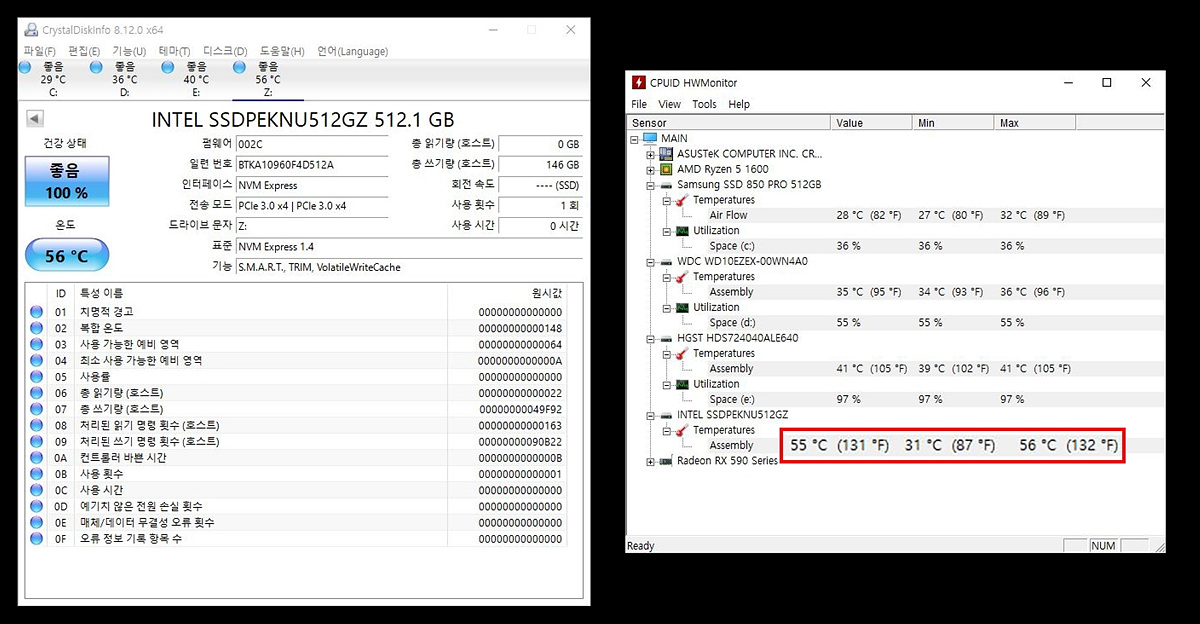The height and width of the screenshot is (624, 1200).
Task: Click the 56 °C temperature button
Action: [67, 256]
